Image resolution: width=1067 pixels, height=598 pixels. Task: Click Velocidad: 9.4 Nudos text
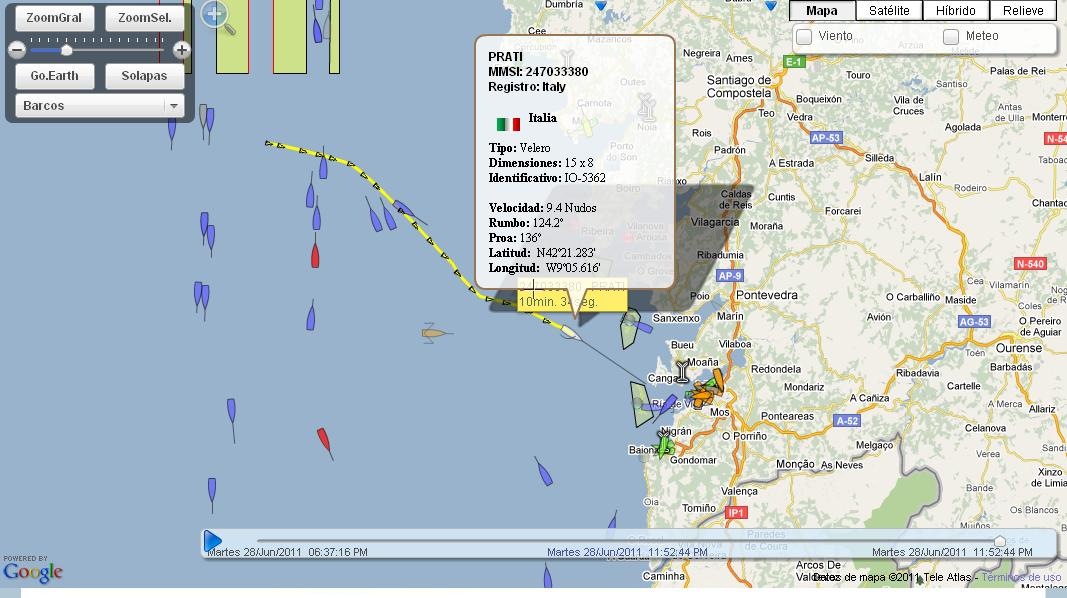pyautogui.click(x=542, y=207)
